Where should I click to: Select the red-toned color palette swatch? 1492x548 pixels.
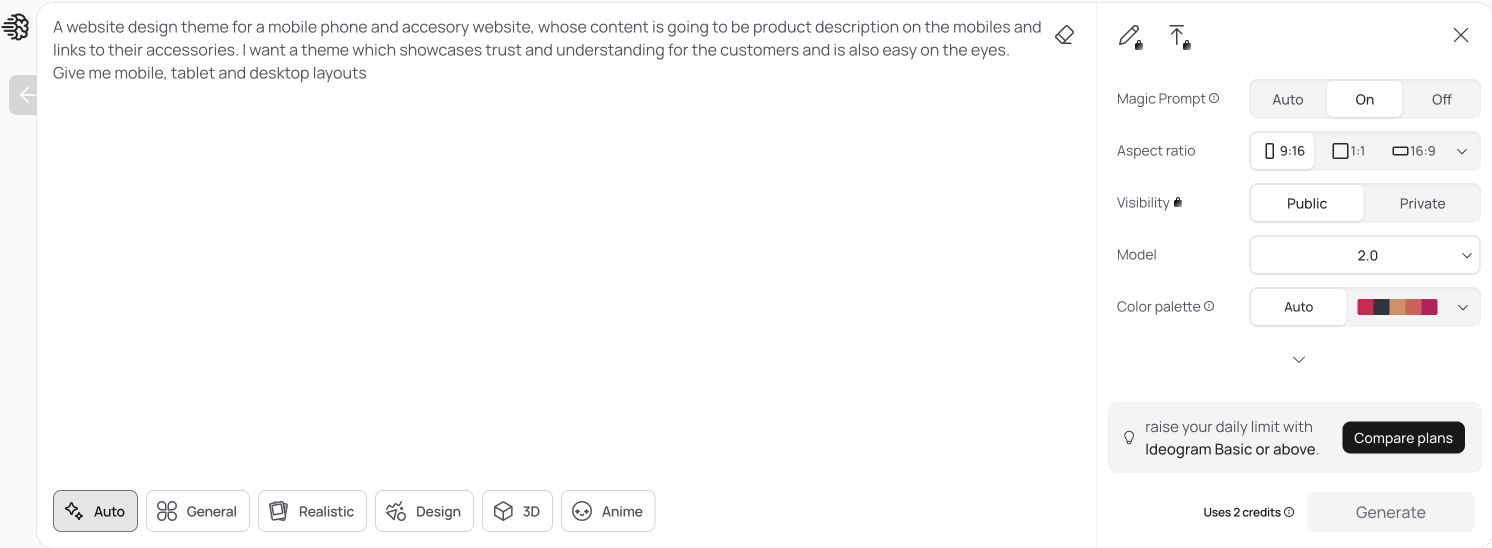[x=1397, y=307]
